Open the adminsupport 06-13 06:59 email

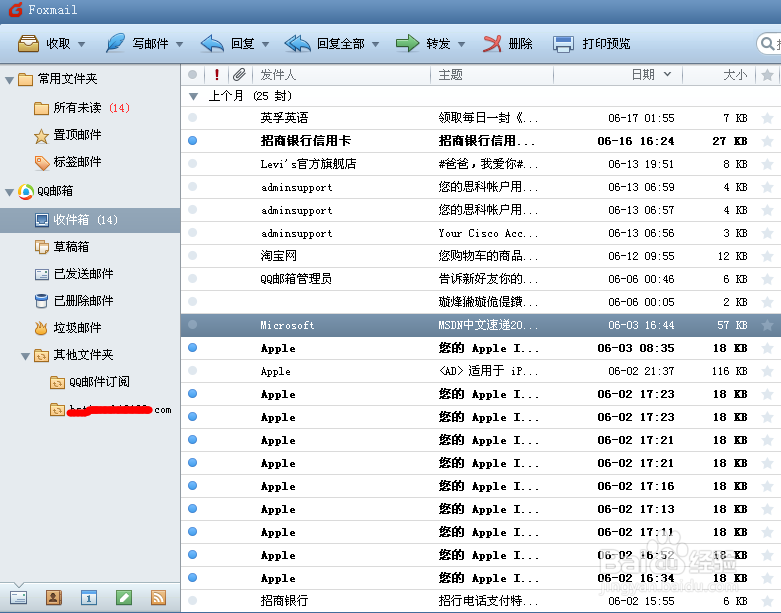481,187
